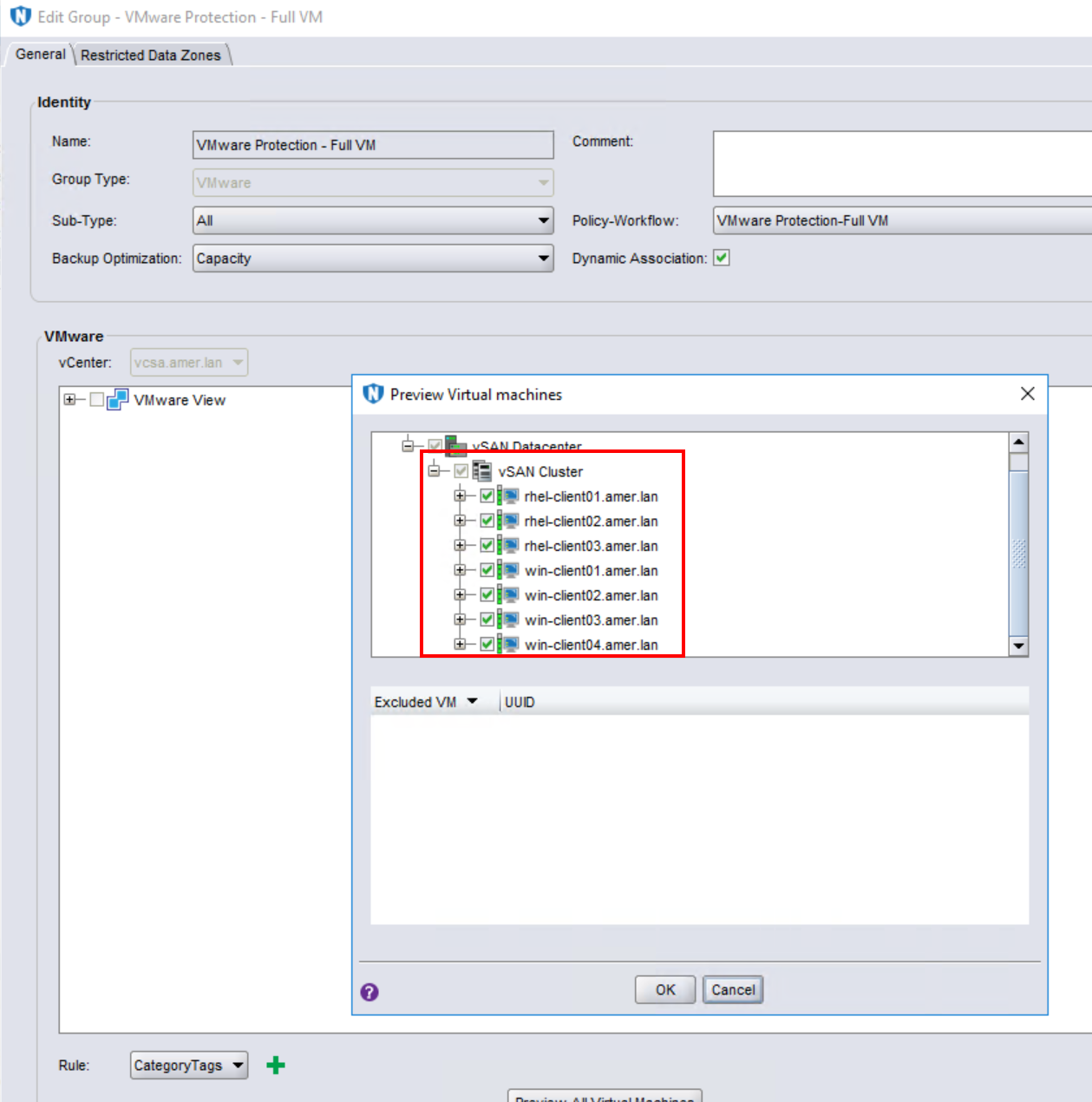1092x1102 pixels.
Task: Check the VMware View tree checkbox
Action: point(95,400)
